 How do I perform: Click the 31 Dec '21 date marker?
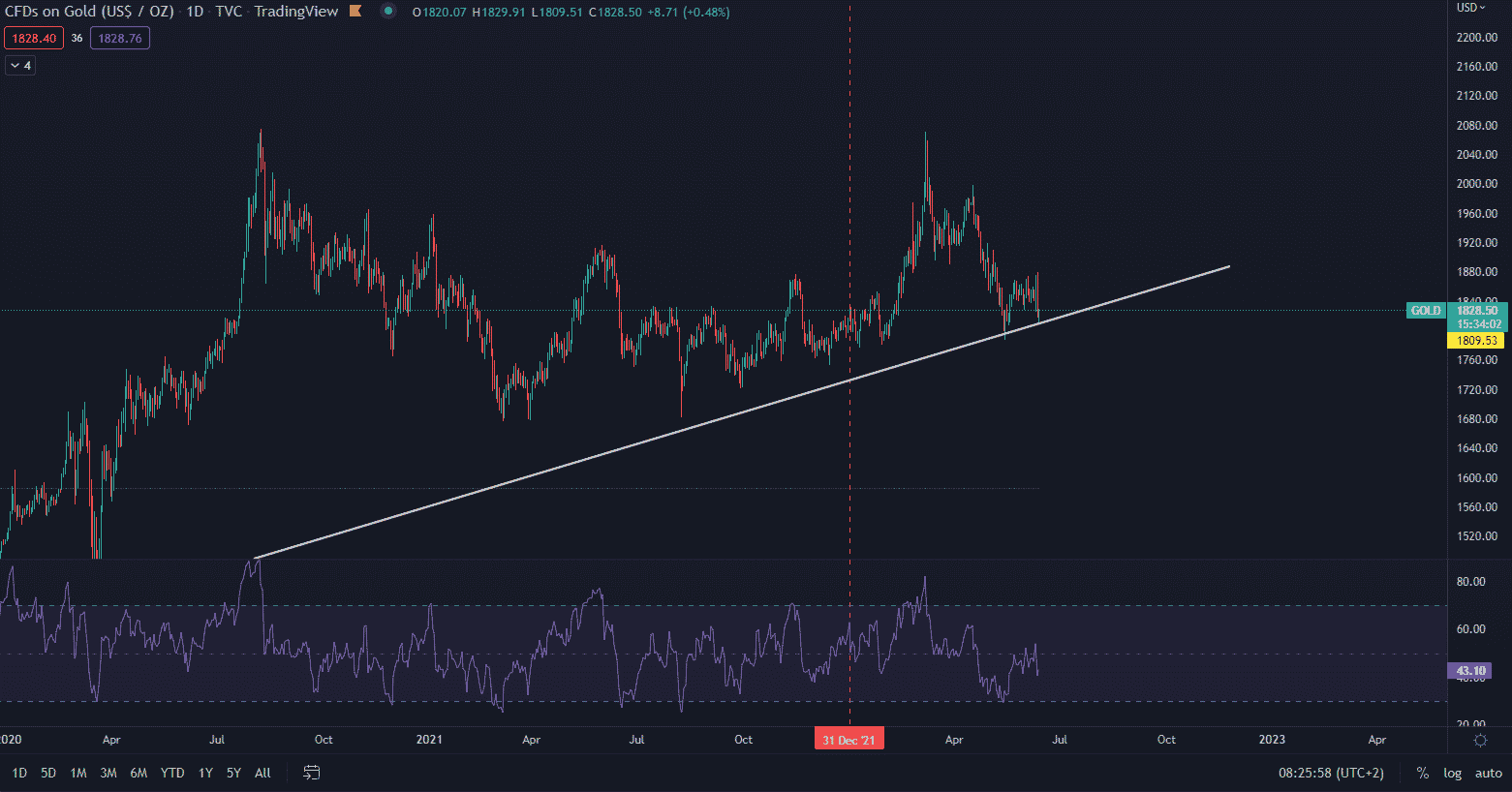[x=849, y=740]
